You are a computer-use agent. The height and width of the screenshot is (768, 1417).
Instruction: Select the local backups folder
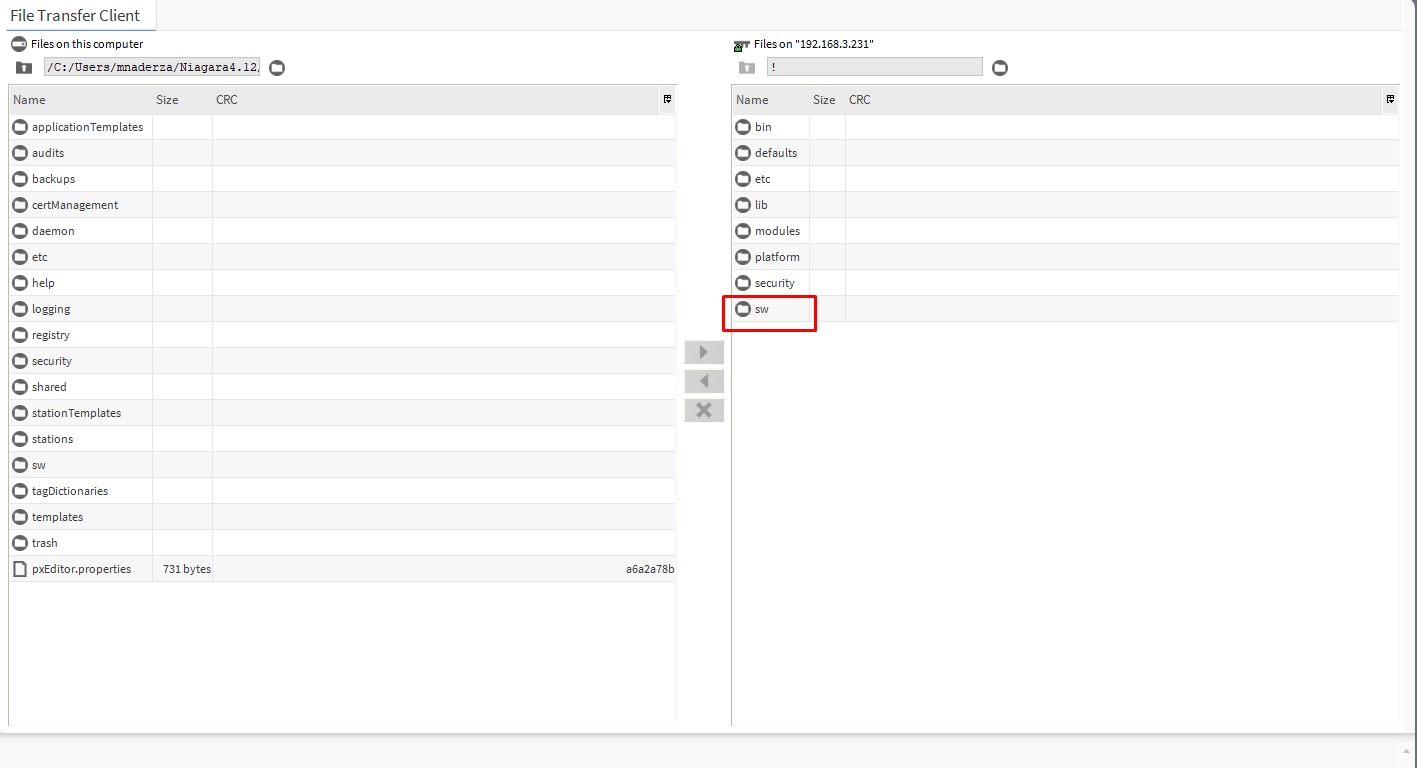click(x=53, y=179)
